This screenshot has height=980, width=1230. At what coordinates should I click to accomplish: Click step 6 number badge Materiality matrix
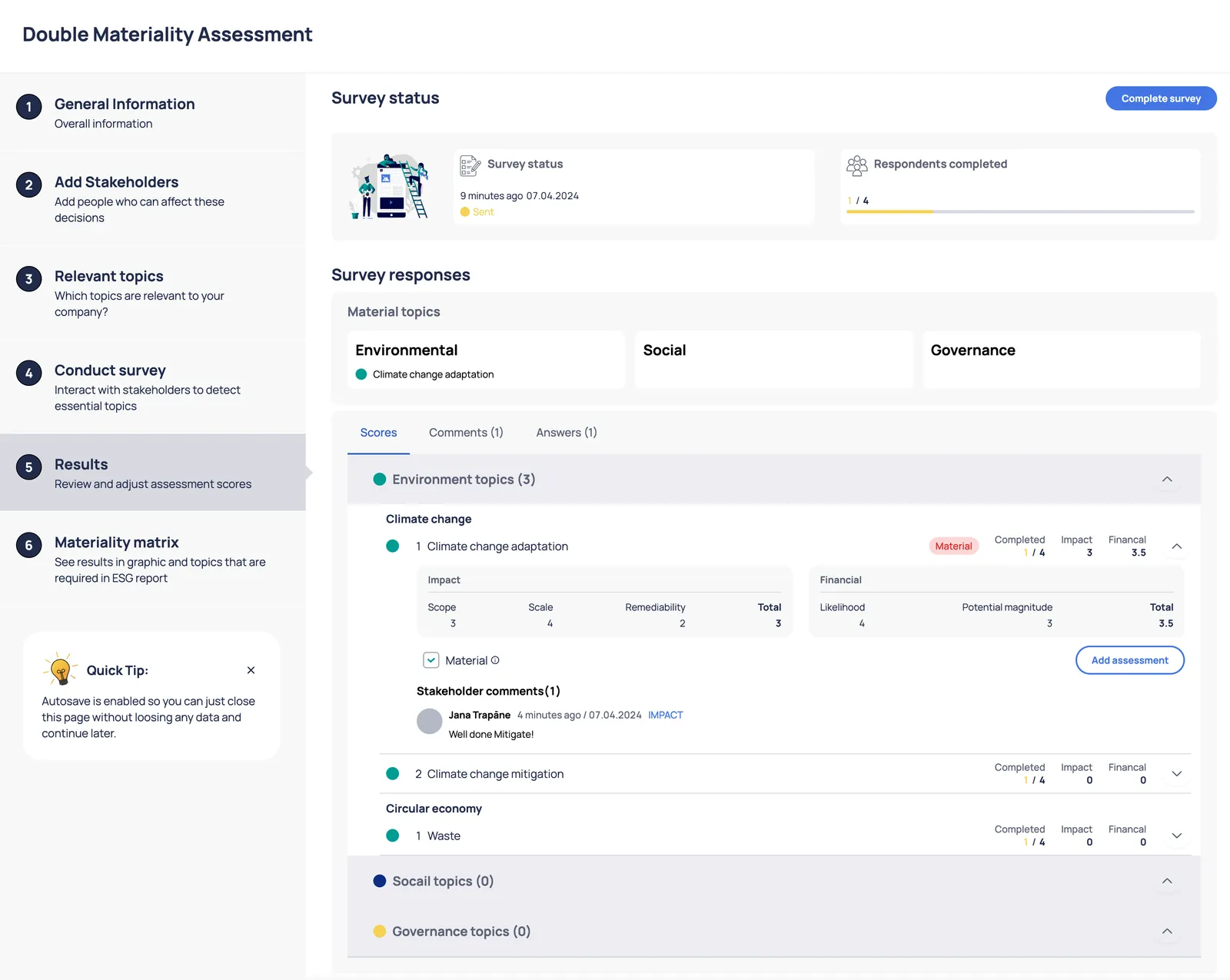(x=28, y=546)
